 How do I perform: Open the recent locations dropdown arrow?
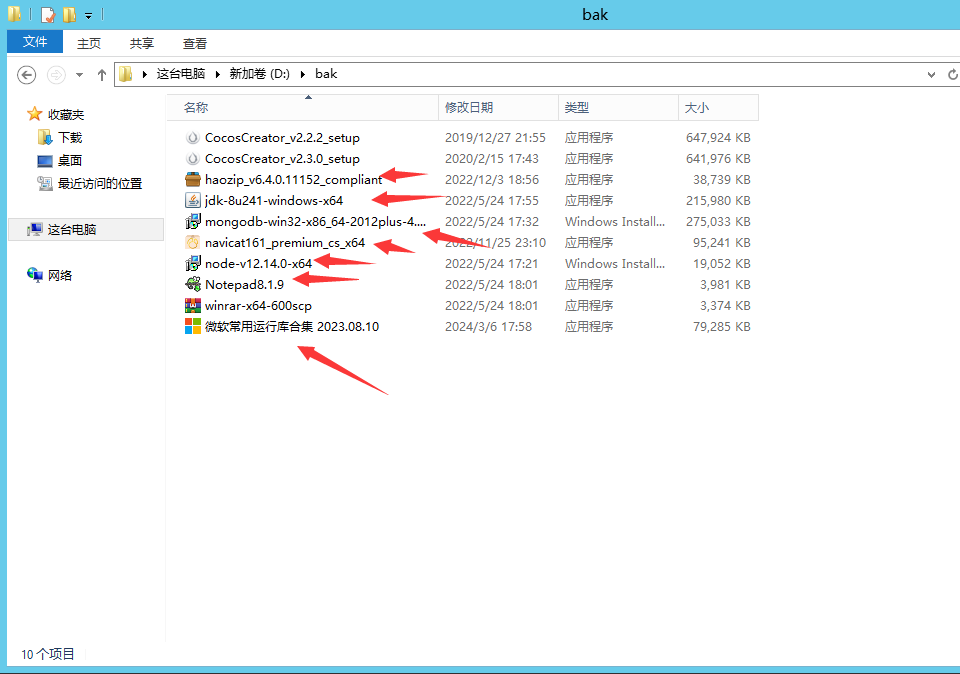(x=79, y=75)
